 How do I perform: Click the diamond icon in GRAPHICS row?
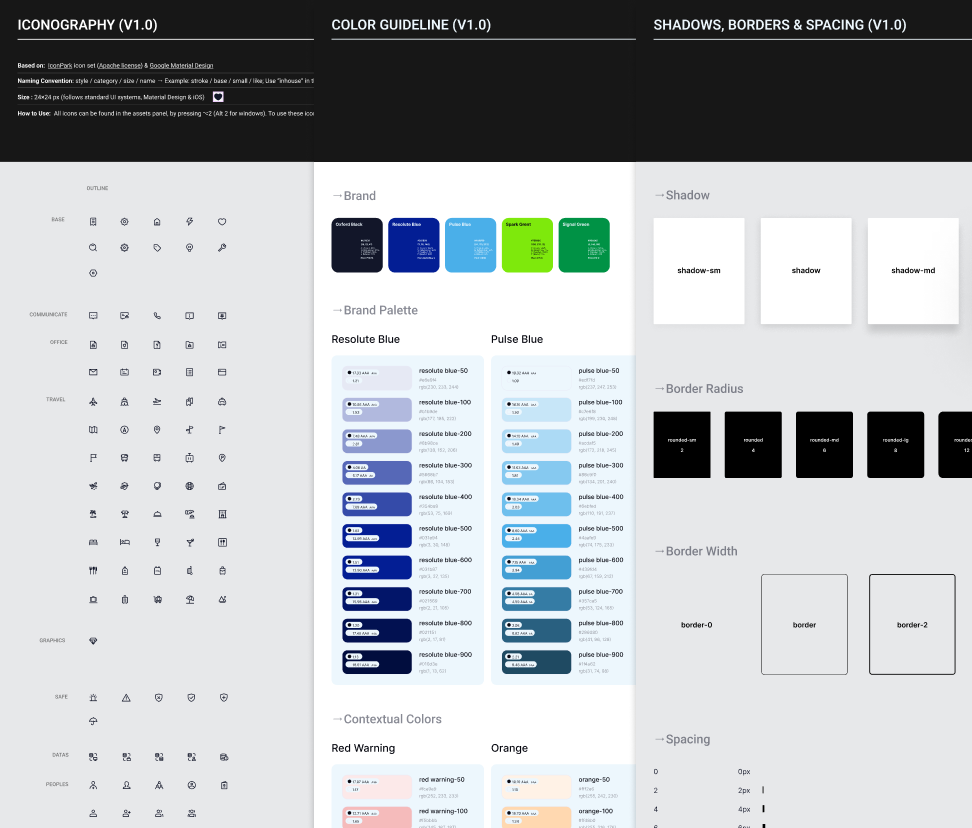pos(93,641)
